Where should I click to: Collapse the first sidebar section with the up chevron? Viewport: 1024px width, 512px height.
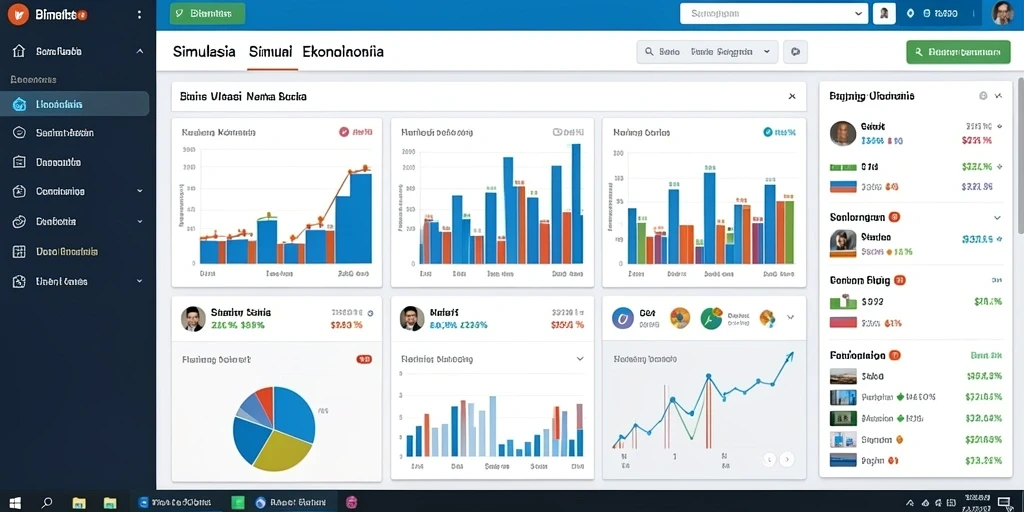[140, 51]
